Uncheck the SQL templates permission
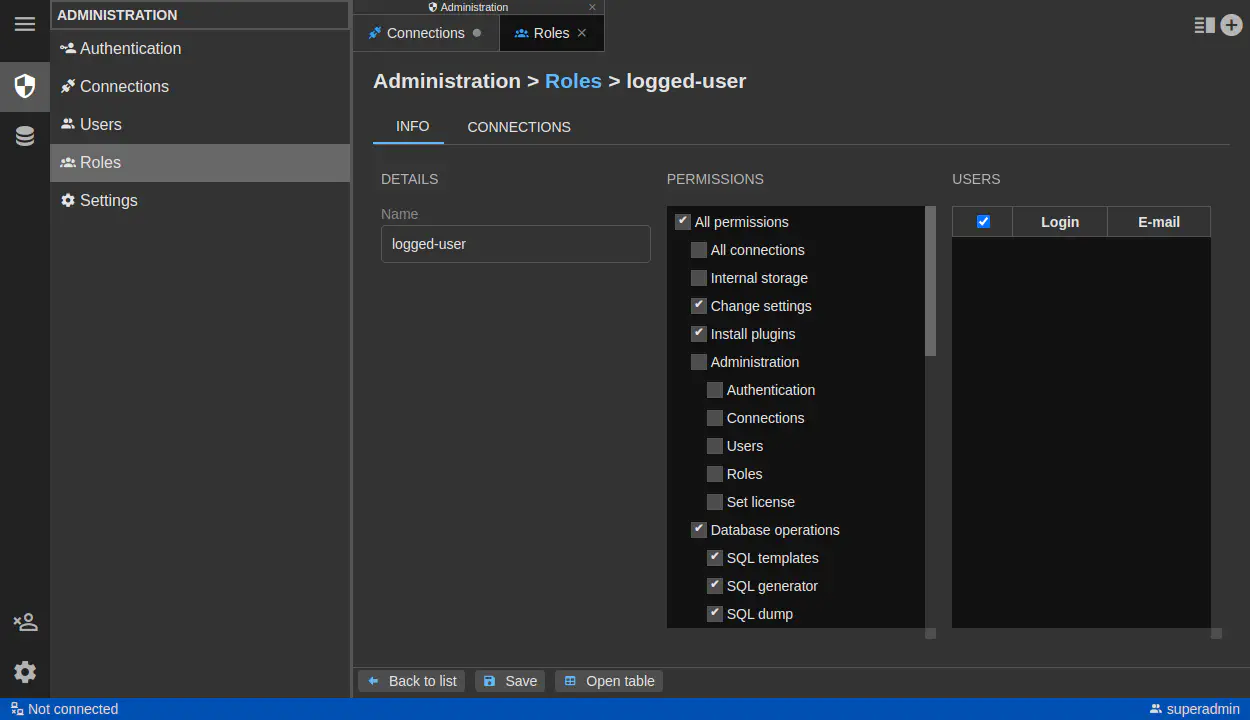Image resolution: width=1250 pixels, height=720 pixels. pos(715,558)
